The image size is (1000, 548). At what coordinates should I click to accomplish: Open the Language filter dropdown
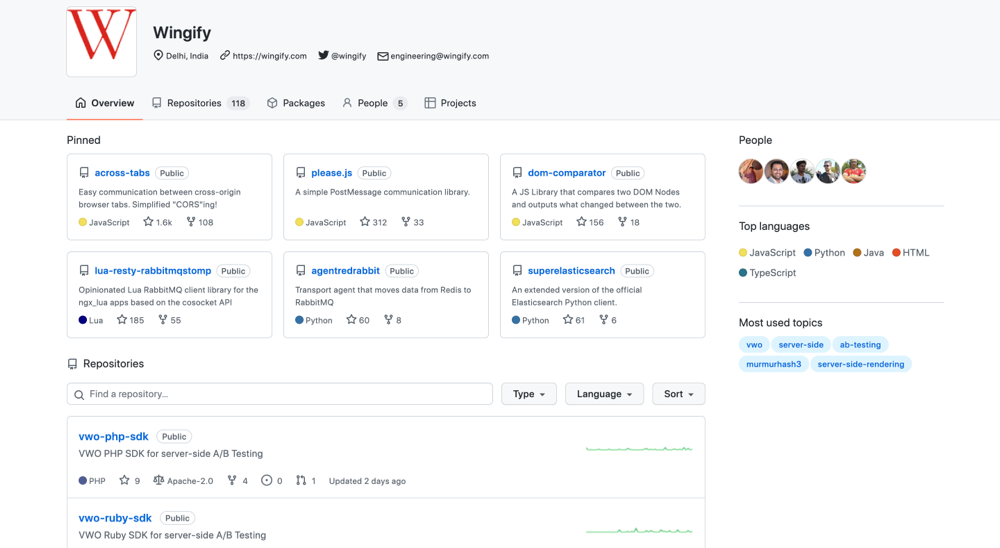(x=604, y=394)
